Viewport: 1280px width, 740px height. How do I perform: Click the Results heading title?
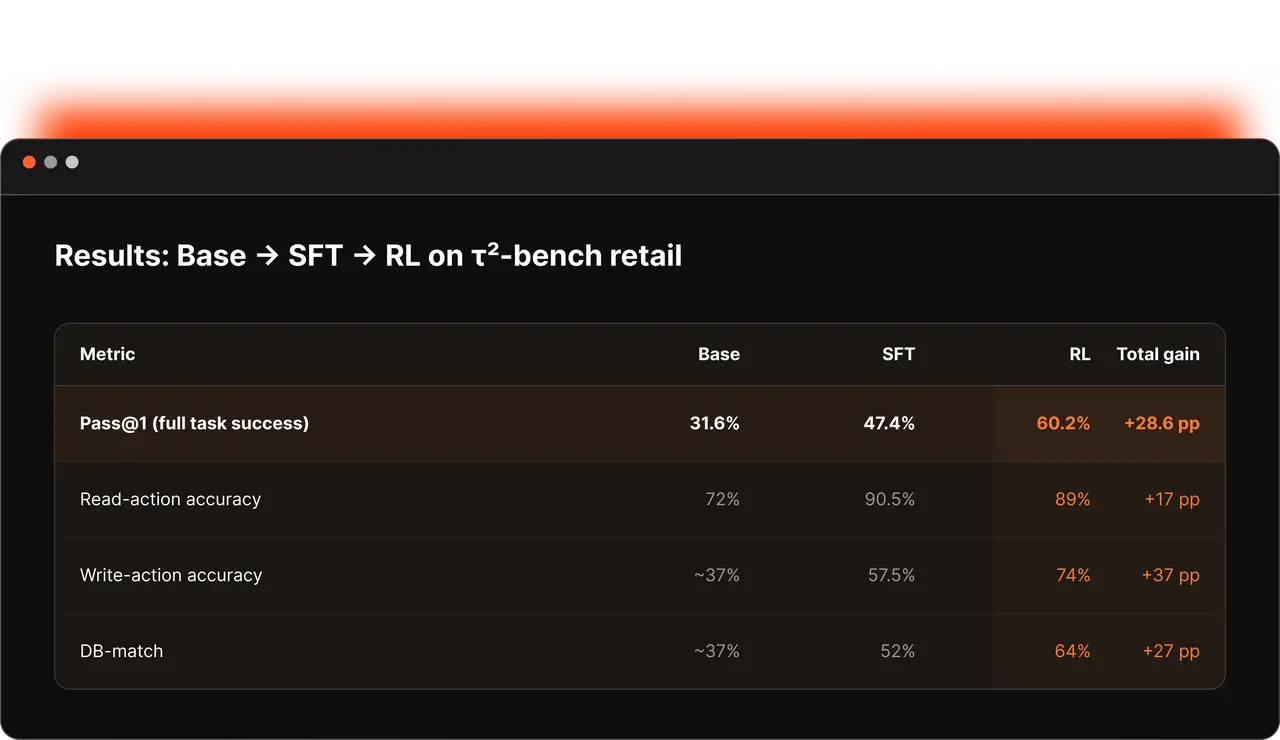[368, 256]
